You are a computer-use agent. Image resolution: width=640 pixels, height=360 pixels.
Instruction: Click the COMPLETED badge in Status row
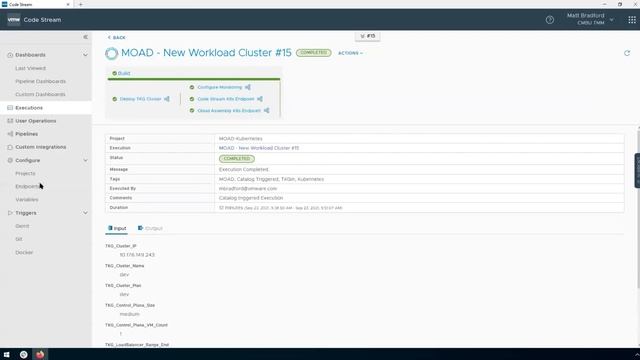[x=237, y=158]
